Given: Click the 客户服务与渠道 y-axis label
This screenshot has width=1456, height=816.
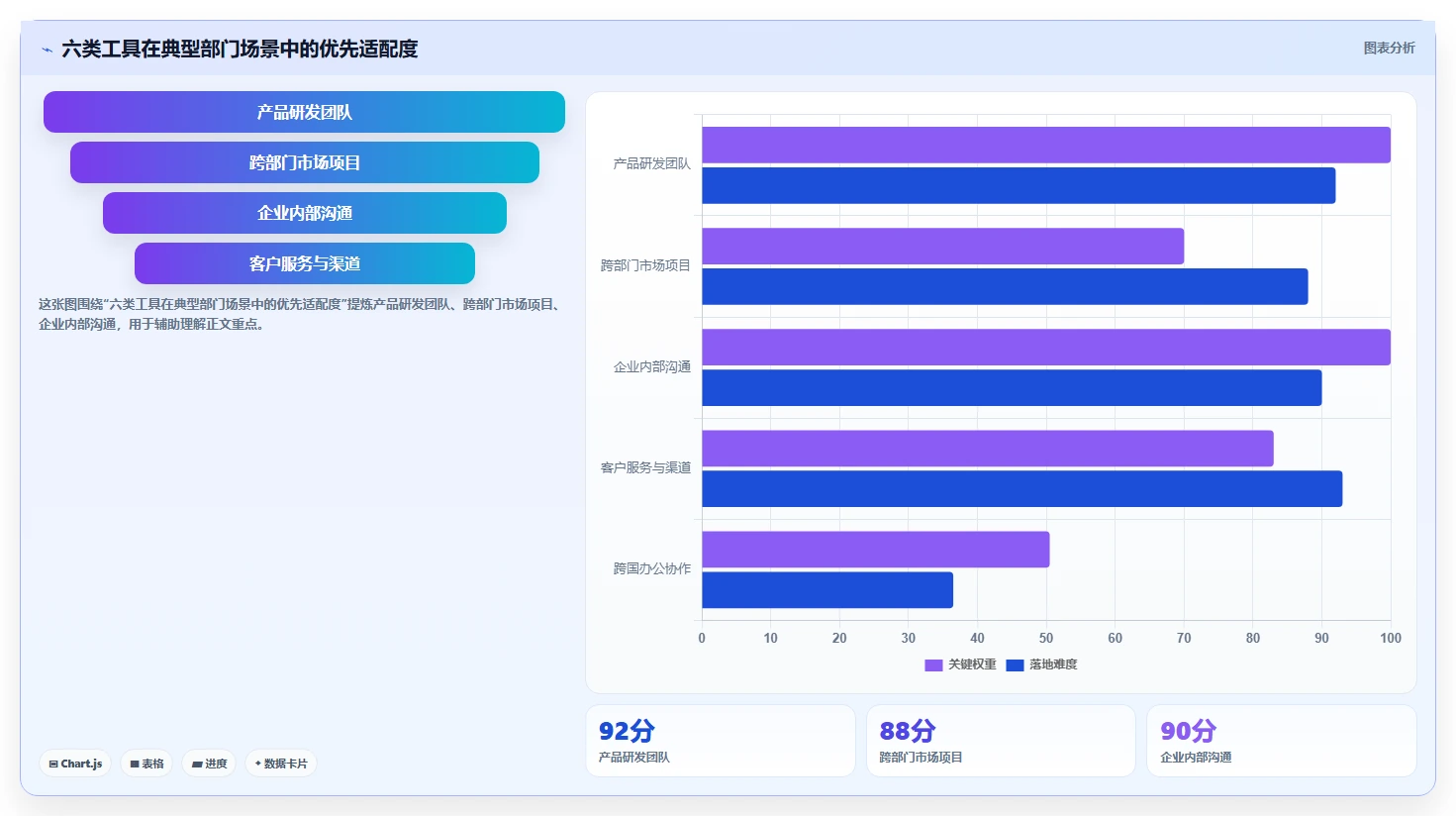Looking at the screenshot, I should click(x=645, y=467).
